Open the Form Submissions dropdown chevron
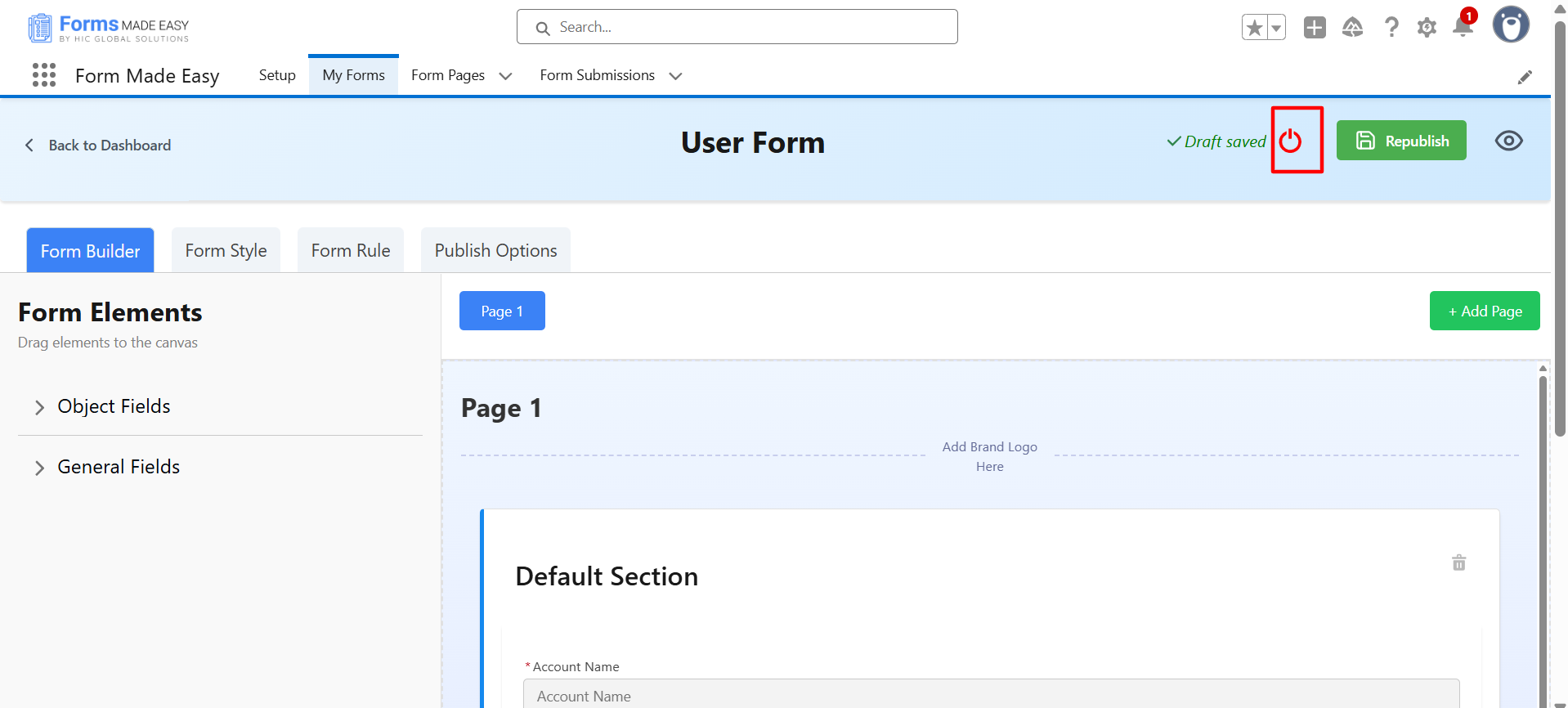The image size is (1568, 708). (x=675, y=76)
